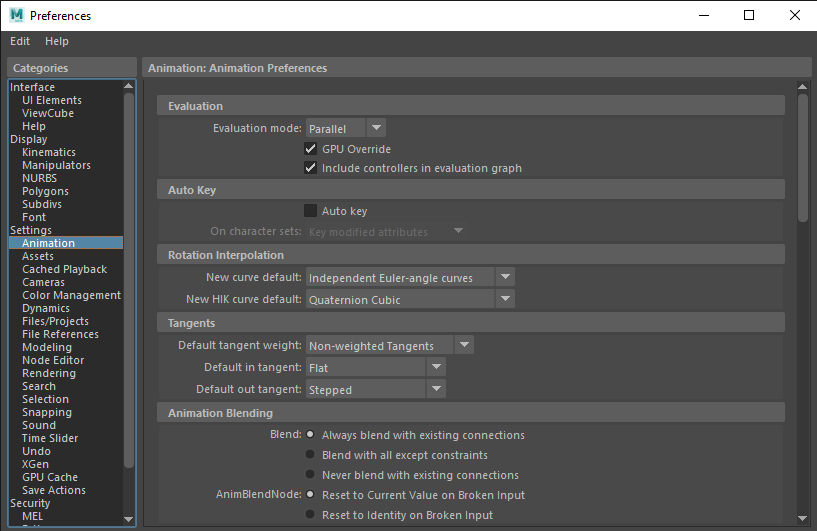Toggle the GPU Override checkbox
Image resolution: width=817 pixels, height=531 pixels.
(311, 149)
